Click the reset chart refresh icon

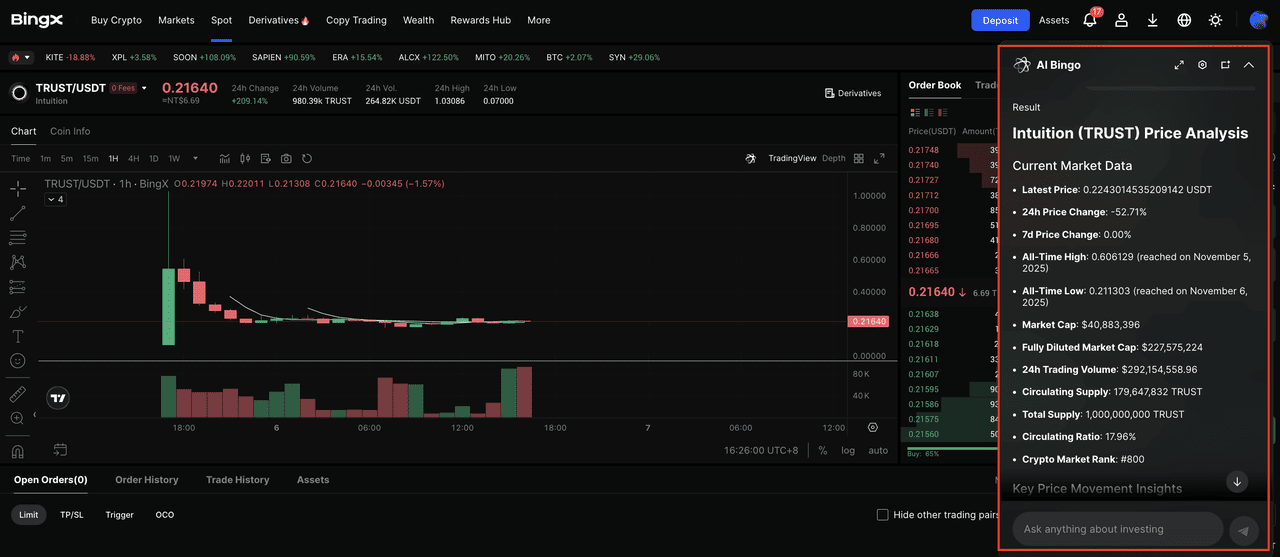click(x=307, y=158)
